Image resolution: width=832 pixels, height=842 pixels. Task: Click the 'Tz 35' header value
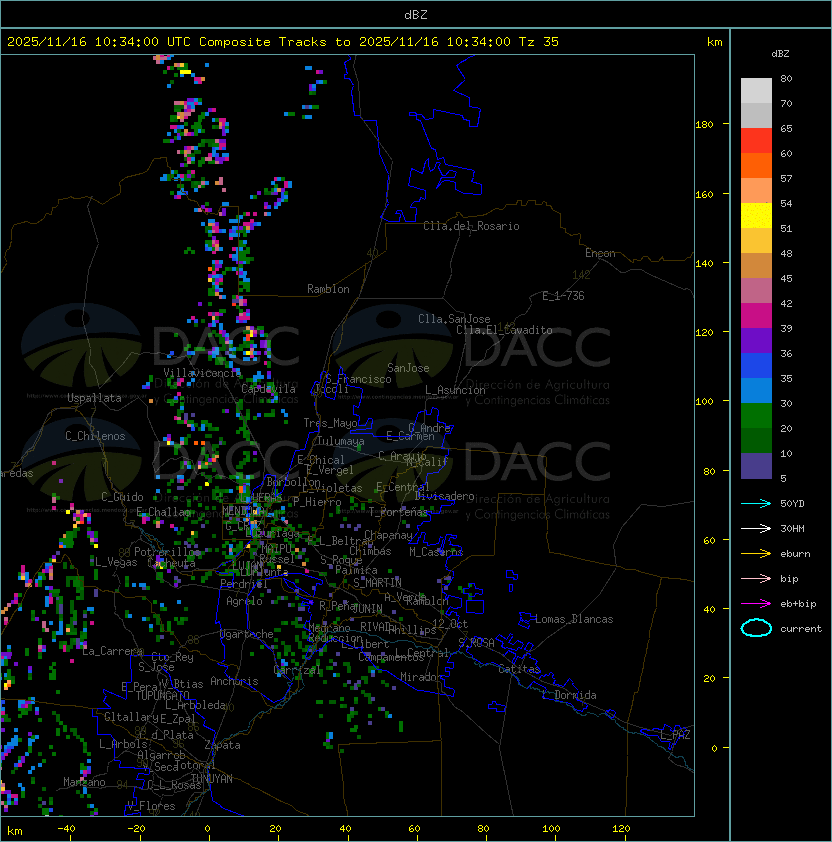click(539, 42)
